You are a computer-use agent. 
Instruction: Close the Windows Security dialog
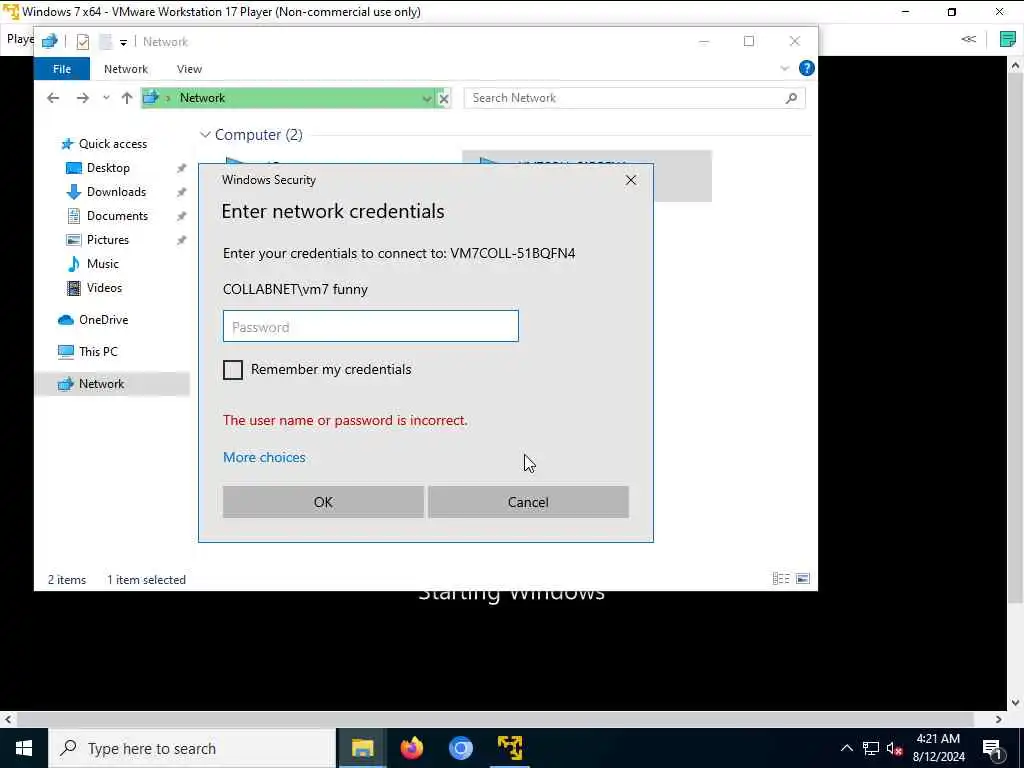coord(630,180)
